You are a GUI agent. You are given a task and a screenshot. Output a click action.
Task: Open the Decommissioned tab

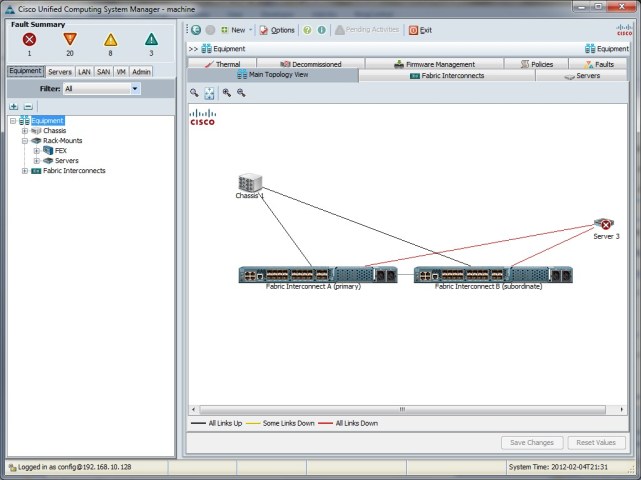[311, 64]
